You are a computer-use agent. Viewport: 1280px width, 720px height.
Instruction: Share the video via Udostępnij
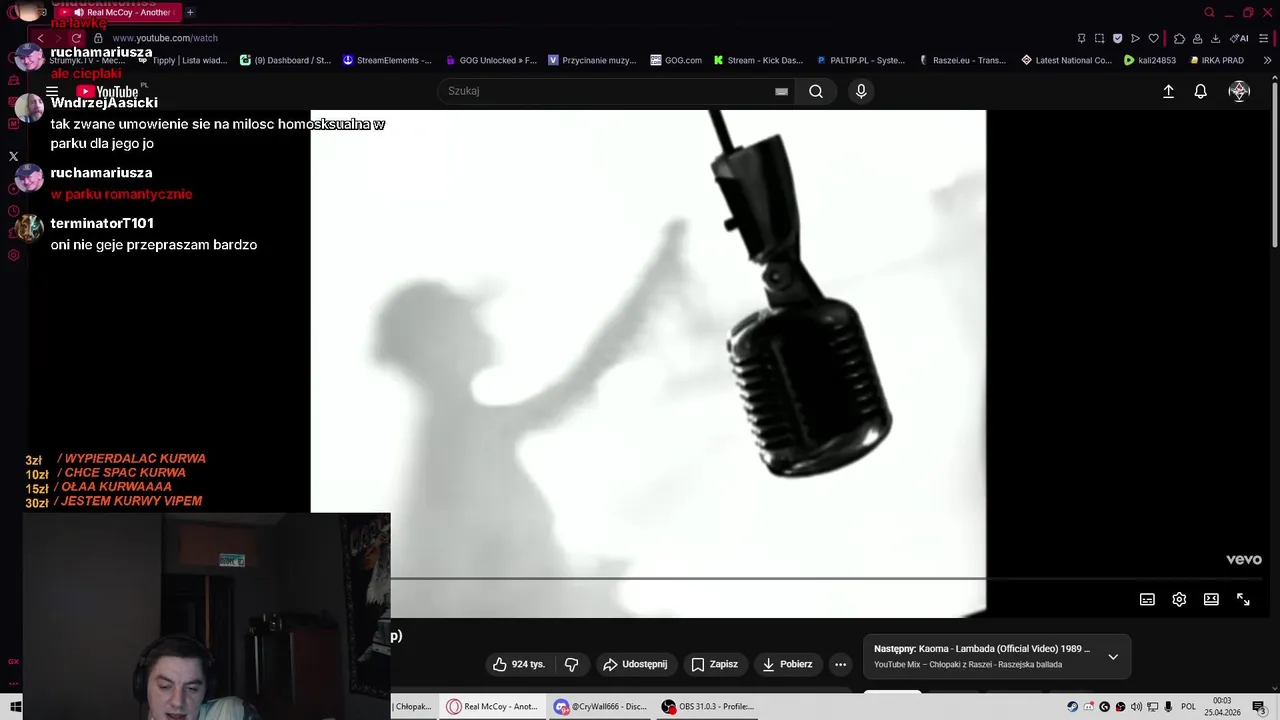pos(636,664)
